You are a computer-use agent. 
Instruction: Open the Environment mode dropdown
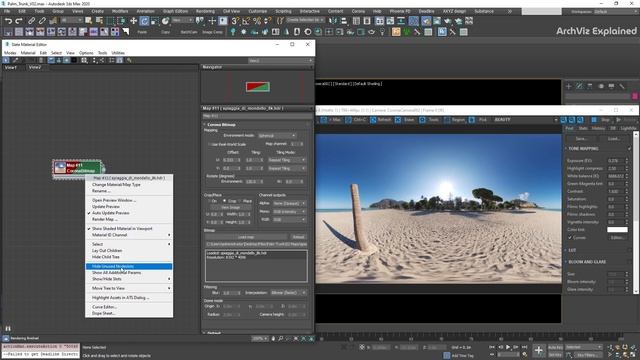point(277,136)
